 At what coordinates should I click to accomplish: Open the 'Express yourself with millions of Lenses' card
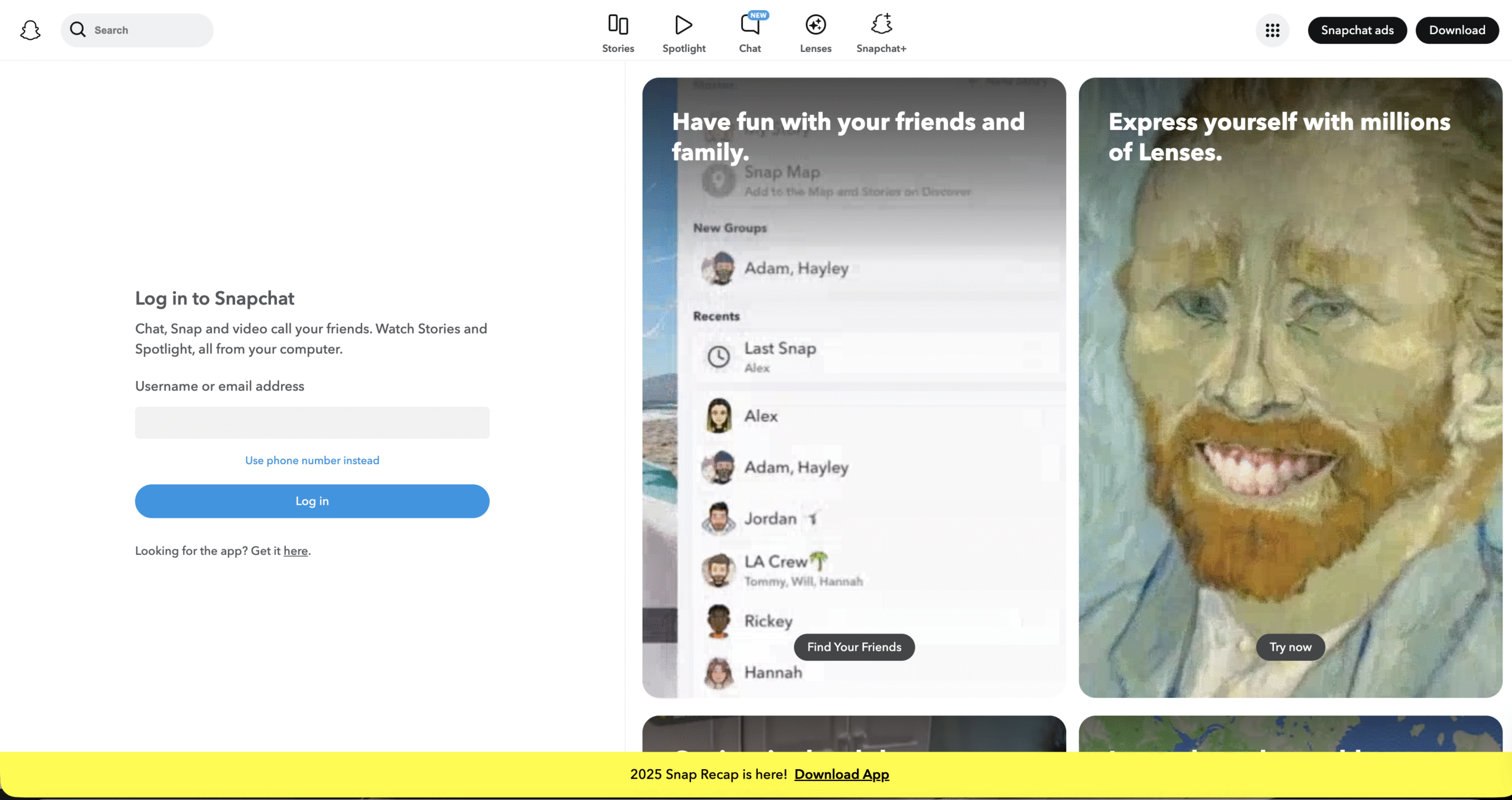(x=1291, y=387)
